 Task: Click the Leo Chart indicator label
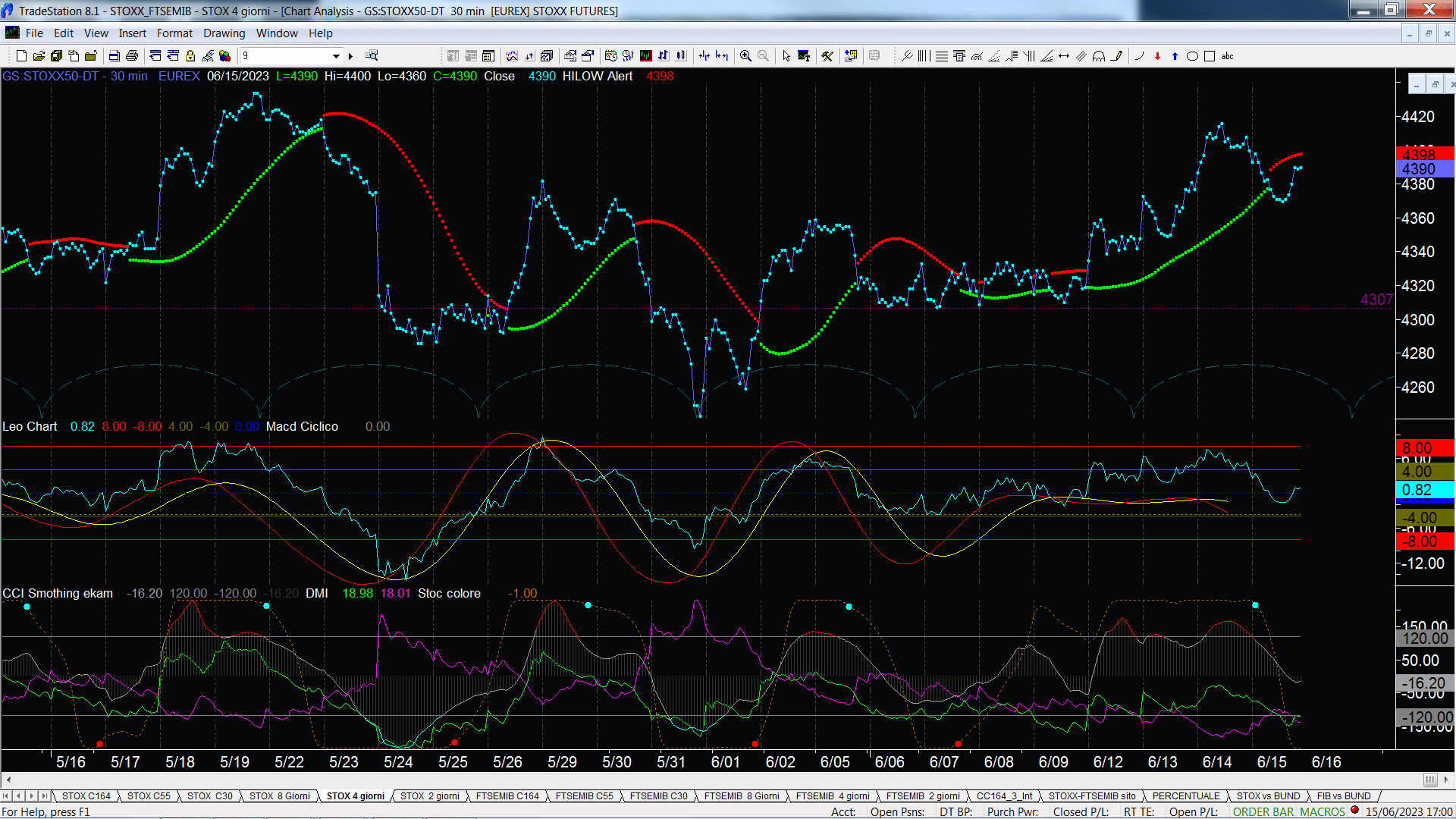tap(30, 427)
